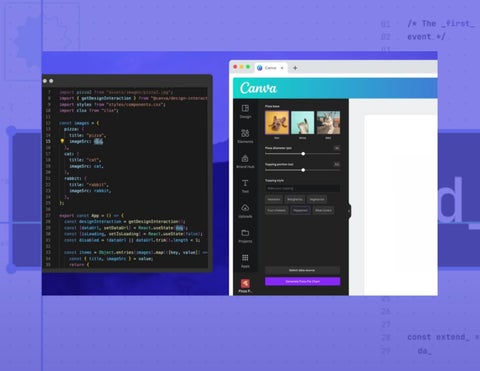Select the Text tool in Canva sidebar

point(245,186)
